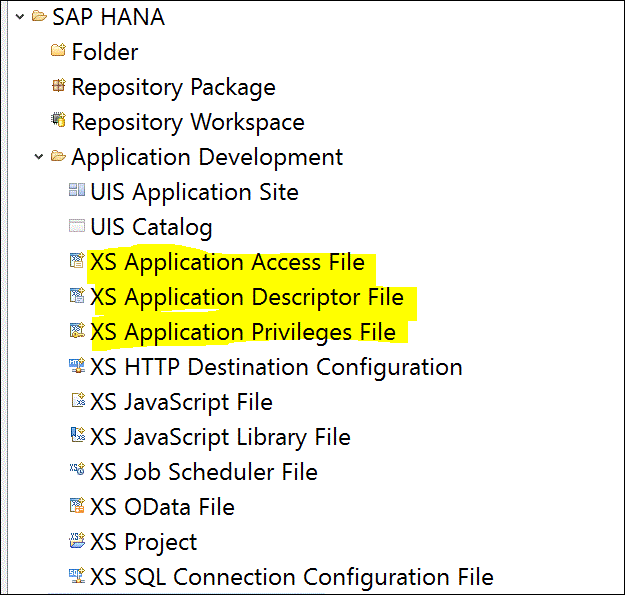
Task: Select XS SQL Connection Configuration File
Action: [x=292, y=577]
